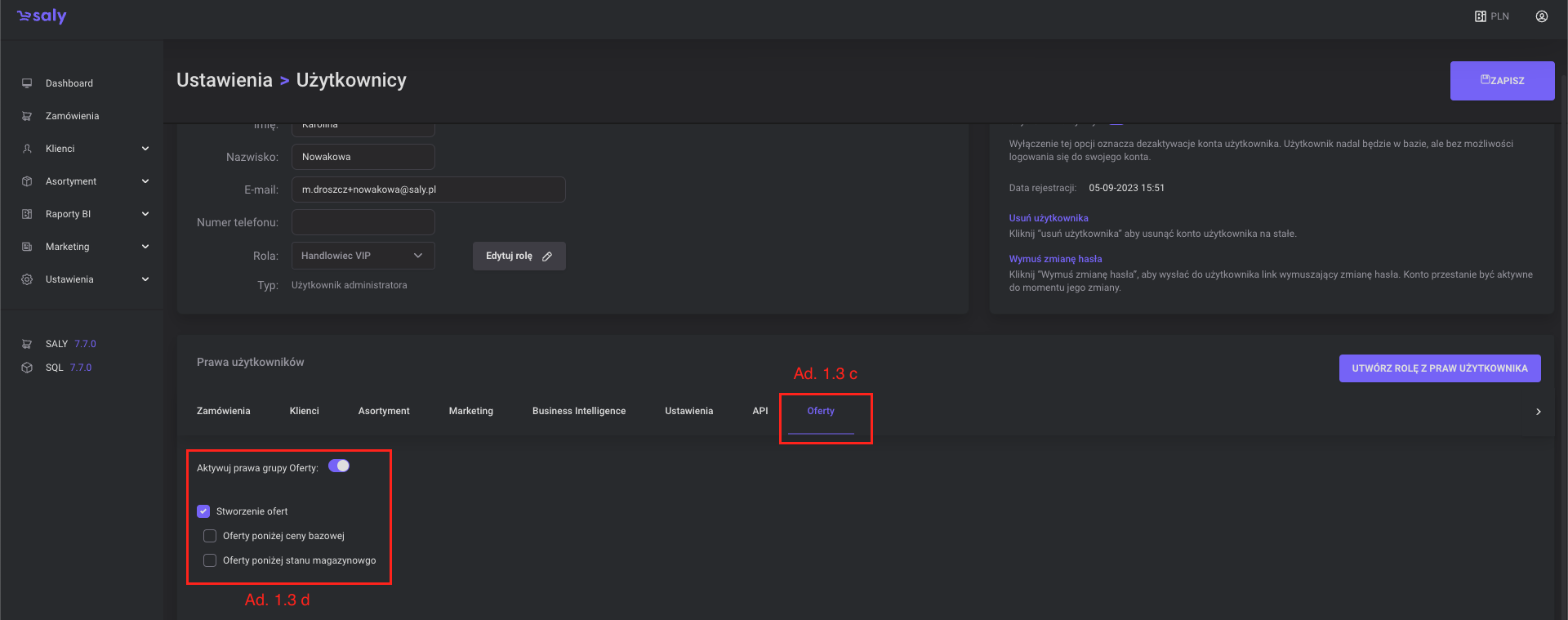The image size is (1568, 620).
Task: Click into the Numer telefonu field
Action: [363, 222]
